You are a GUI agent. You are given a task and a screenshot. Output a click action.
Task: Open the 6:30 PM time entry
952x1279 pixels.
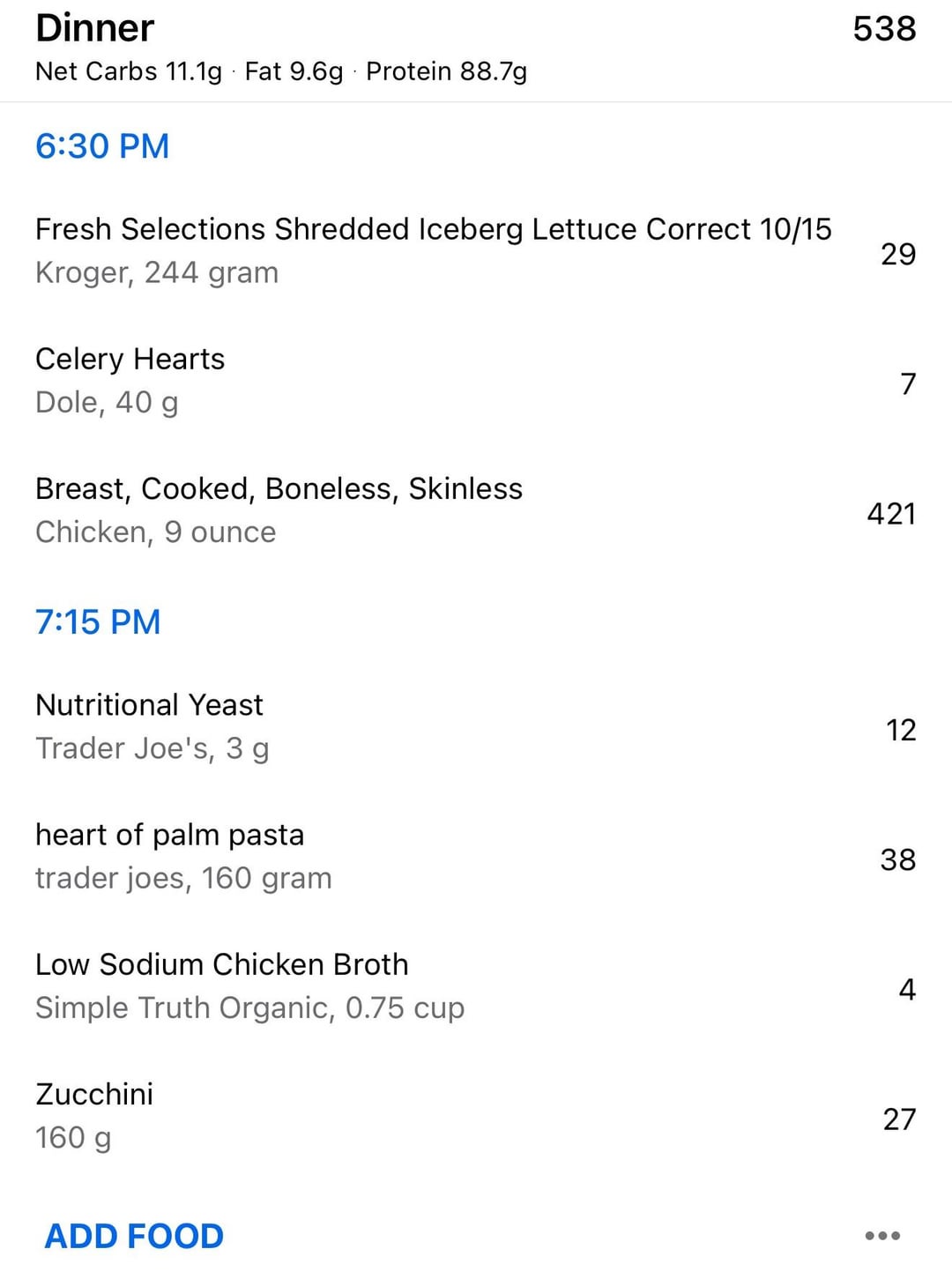(x=102, y=146)
